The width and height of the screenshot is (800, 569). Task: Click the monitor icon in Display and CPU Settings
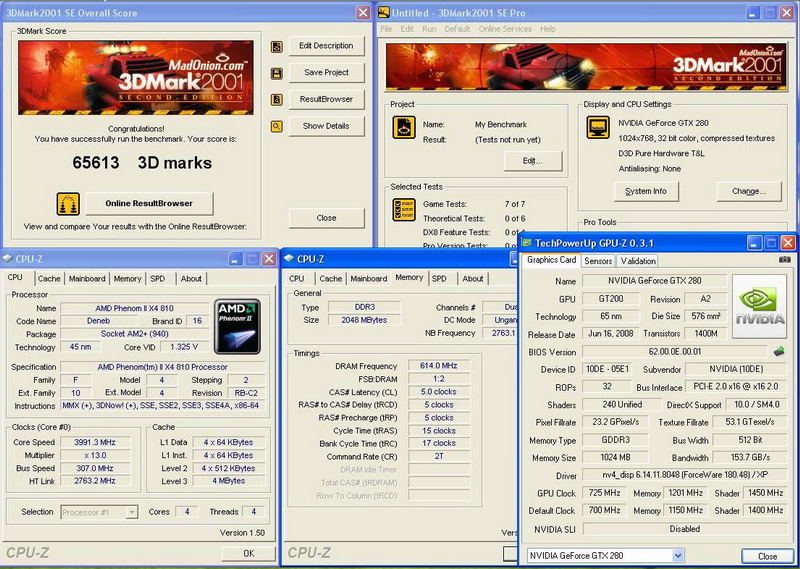click(x=597, y=127)
